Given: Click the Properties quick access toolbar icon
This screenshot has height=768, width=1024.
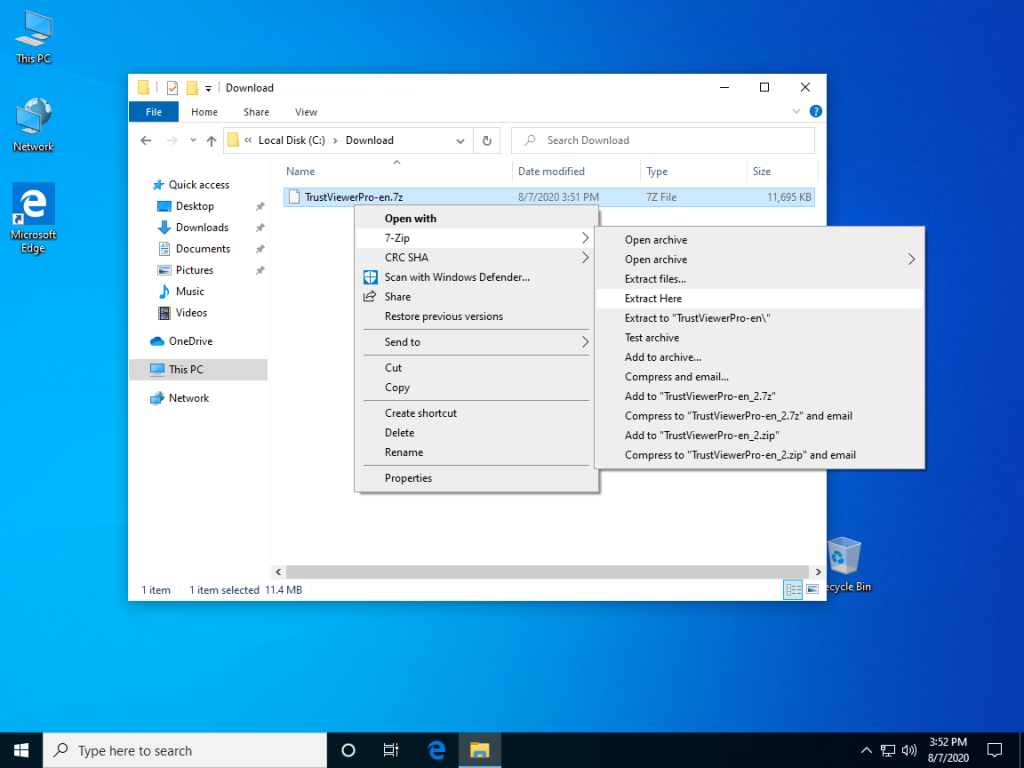Looking at the screenshot, I should 172,88.
